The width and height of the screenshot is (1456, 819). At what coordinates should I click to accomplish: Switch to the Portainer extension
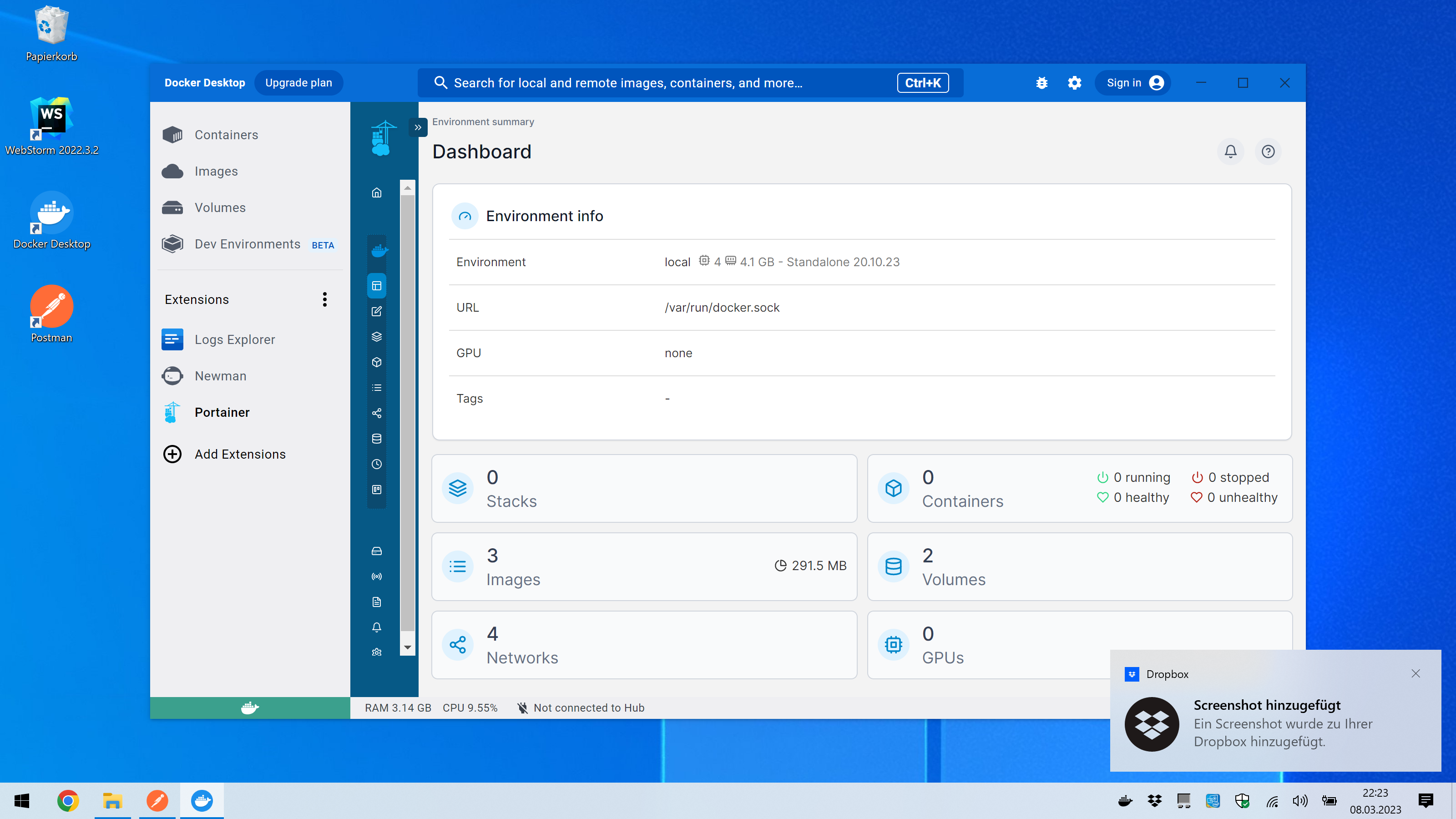click(222, 412)
